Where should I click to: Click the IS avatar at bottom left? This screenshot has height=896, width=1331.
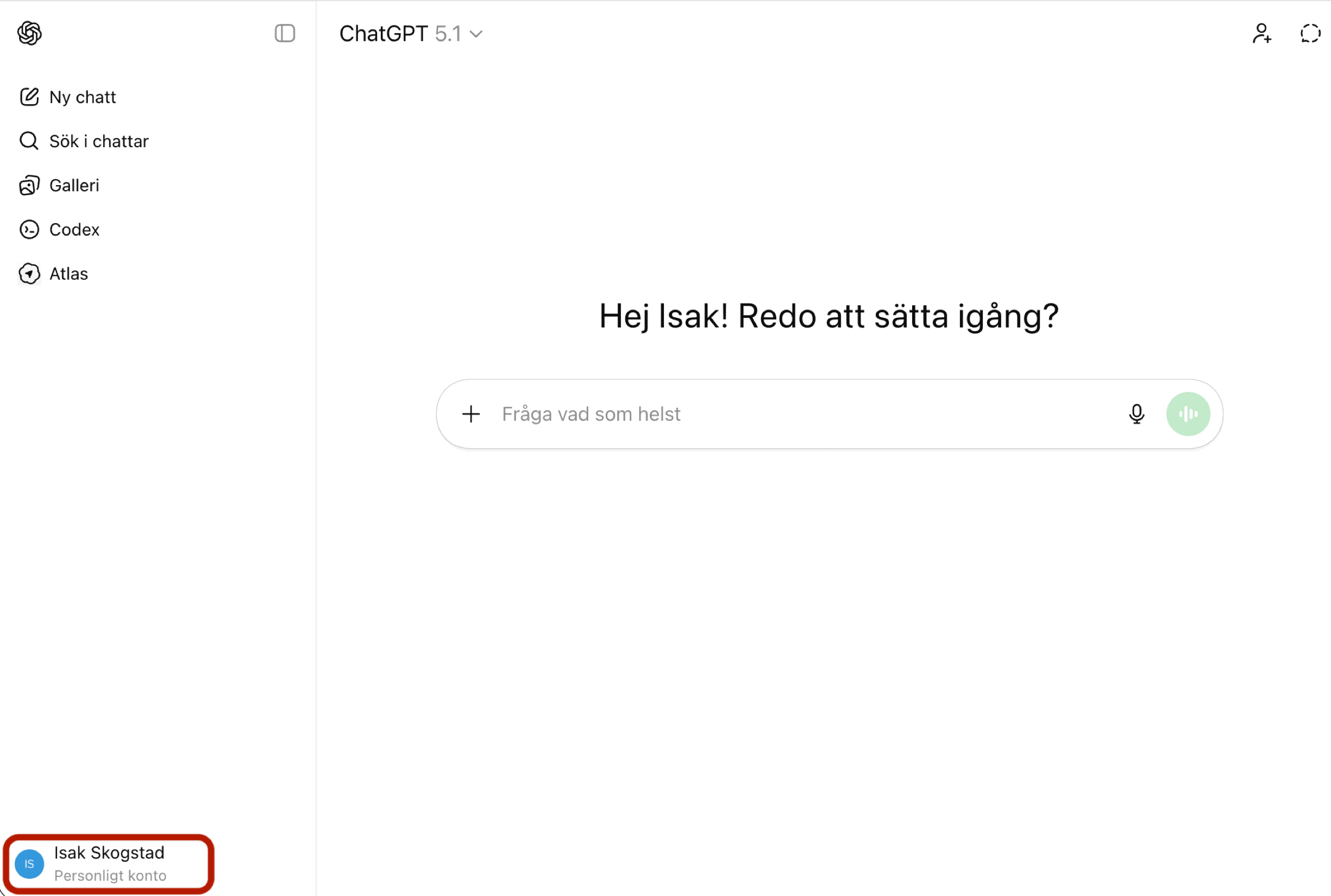[x=29, y=864]
